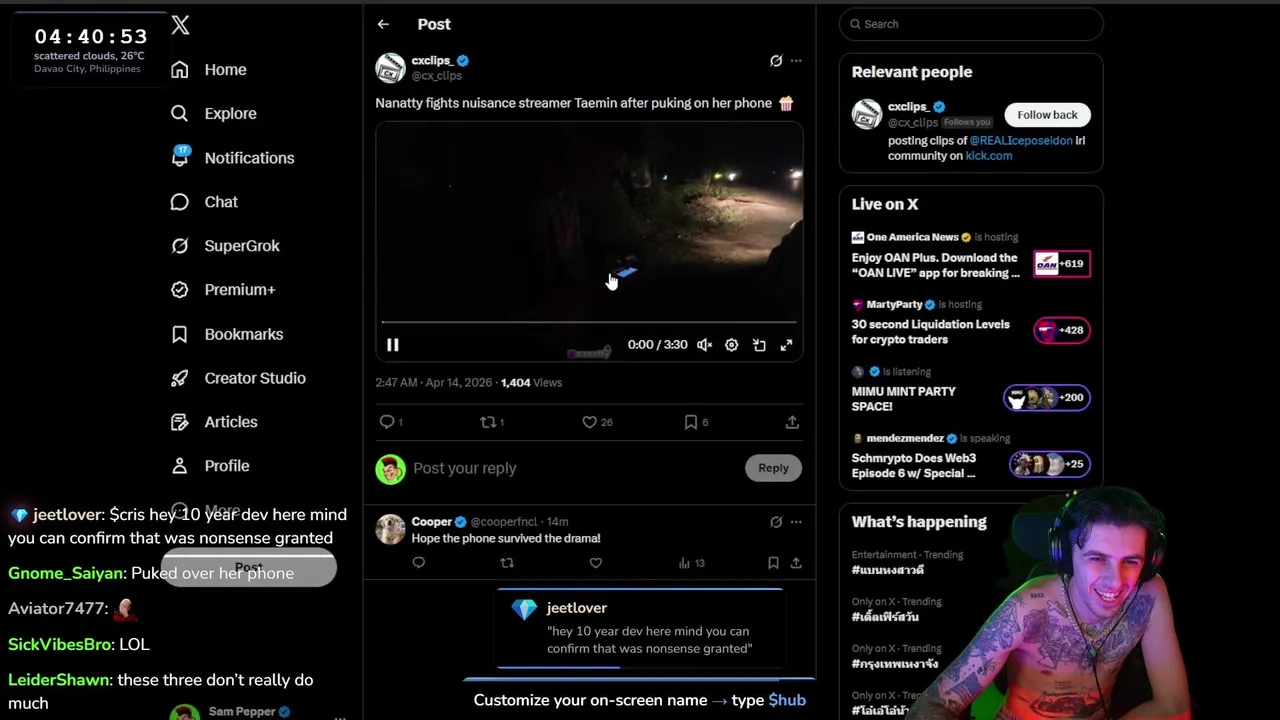Share Cooper's comment
1280x720 pixels.
point(796,563)
